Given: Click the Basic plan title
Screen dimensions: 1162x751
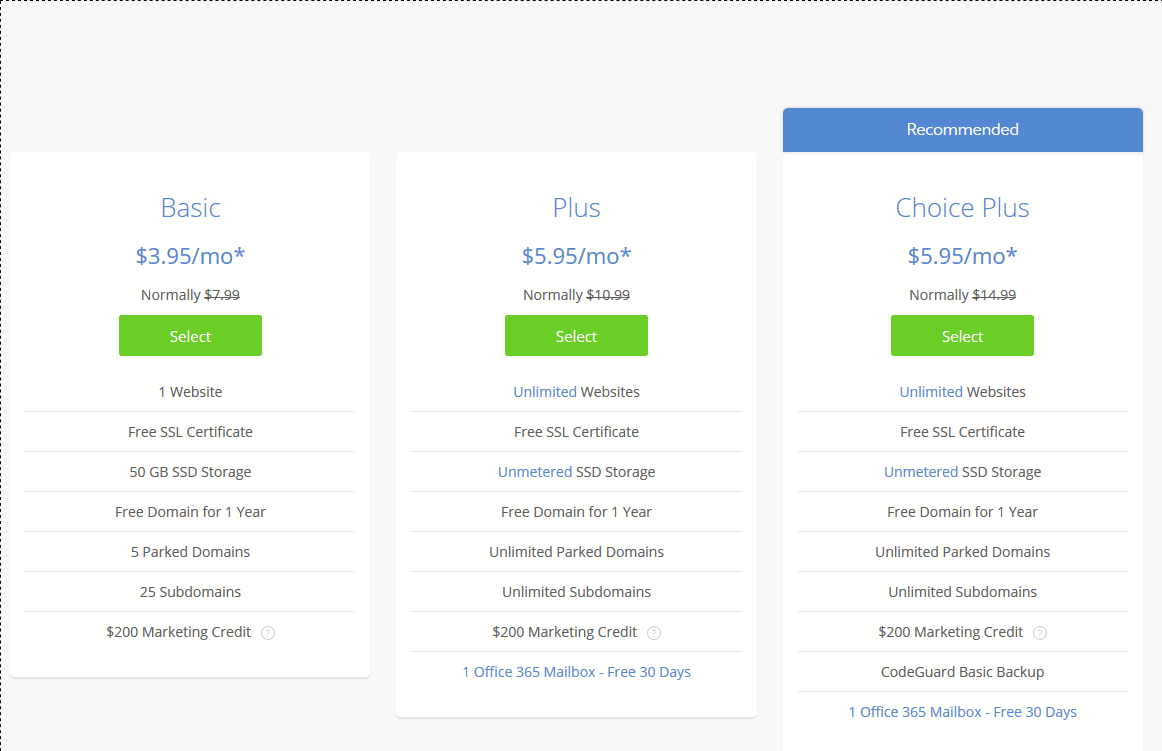Looking at the screenshot, I should [190, 208].
